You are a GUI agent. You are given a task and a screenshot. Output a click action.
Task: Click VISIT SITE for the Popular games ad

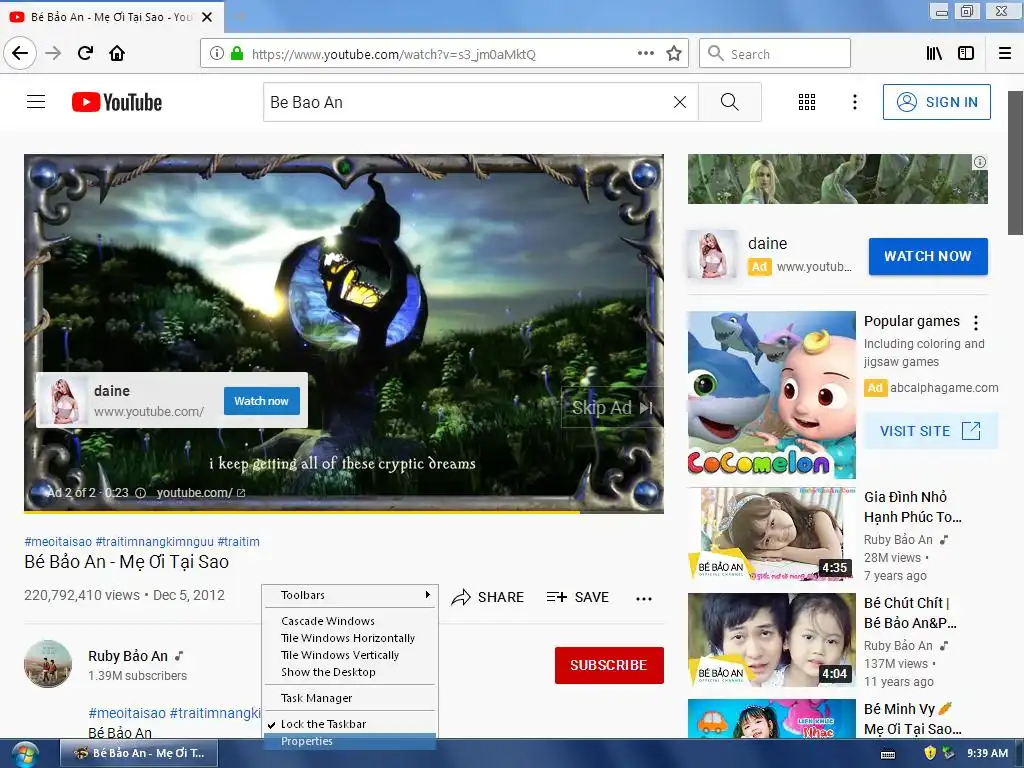click(x=931, y=431)
